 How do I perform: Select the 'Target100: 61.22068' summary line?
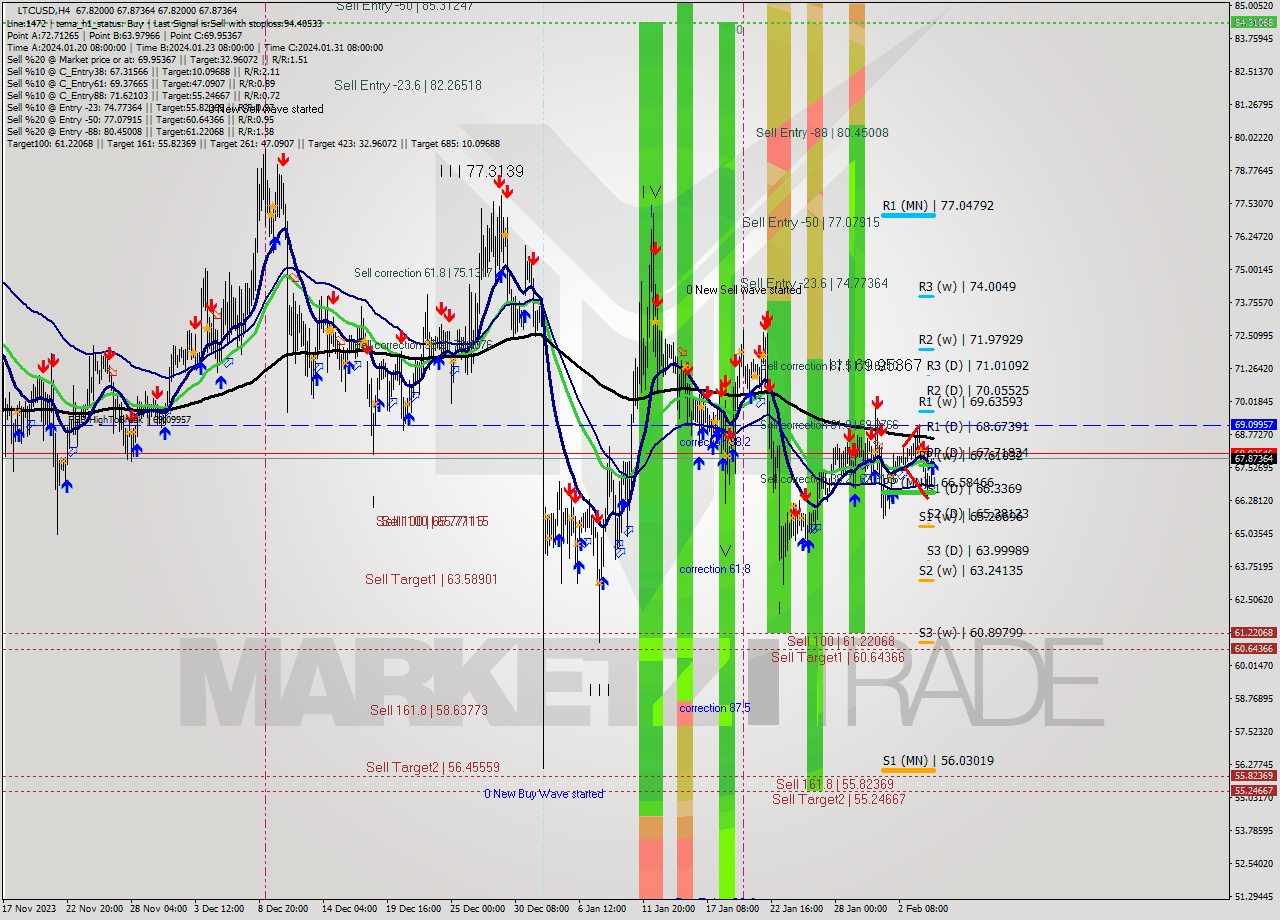(253, 143)
